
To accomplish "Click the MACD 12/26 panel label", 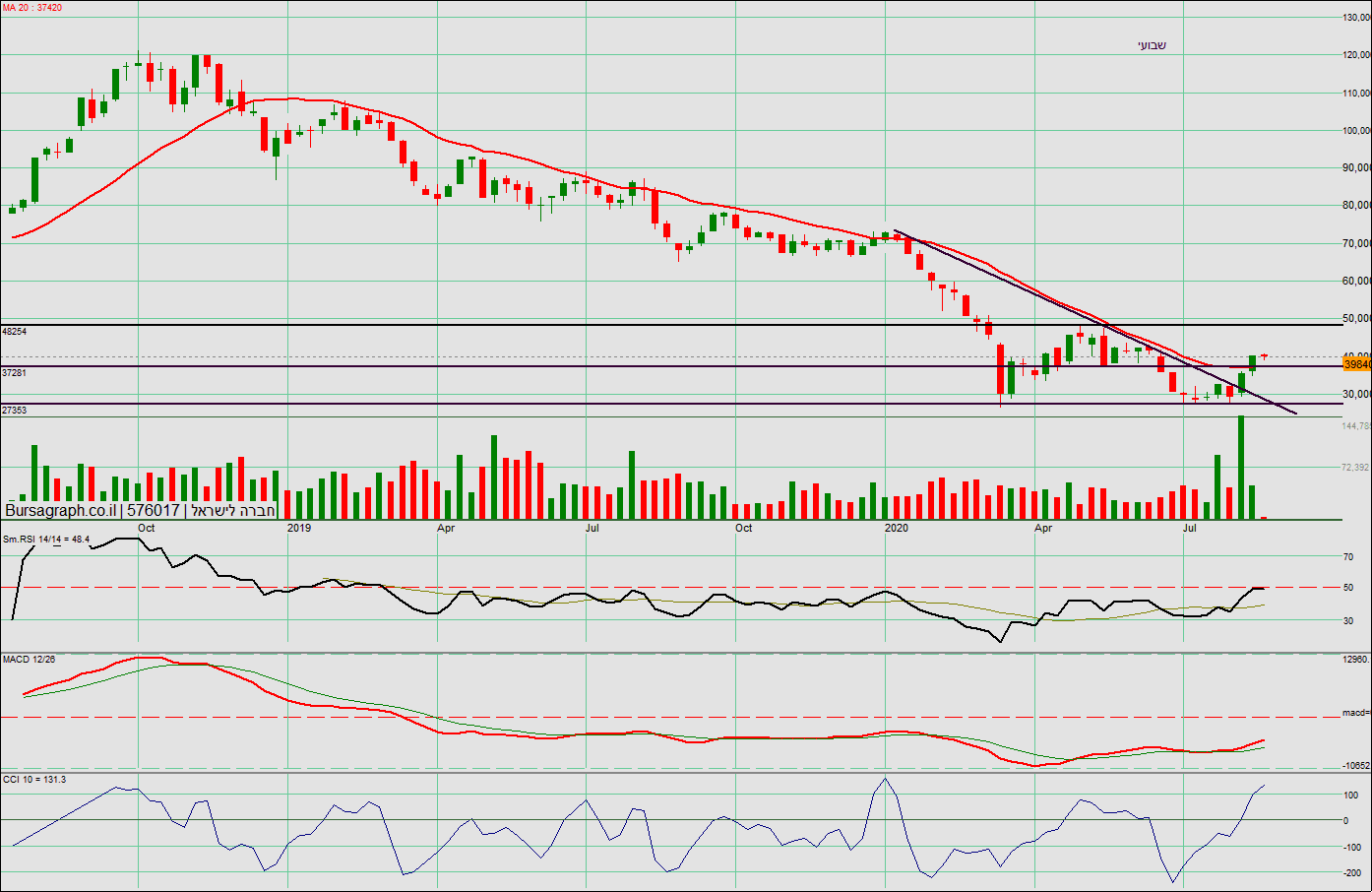I will pos(30,660).
